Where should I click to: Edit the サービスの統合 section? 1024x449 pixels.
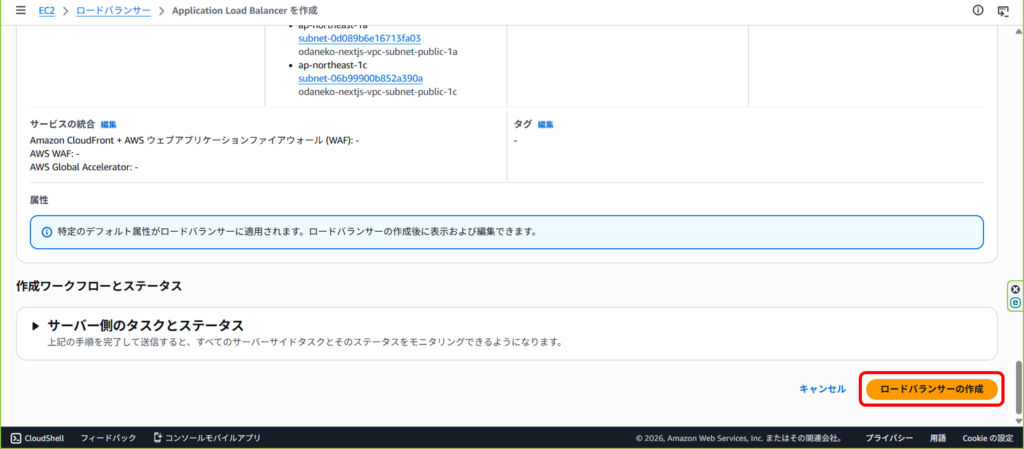109,125
